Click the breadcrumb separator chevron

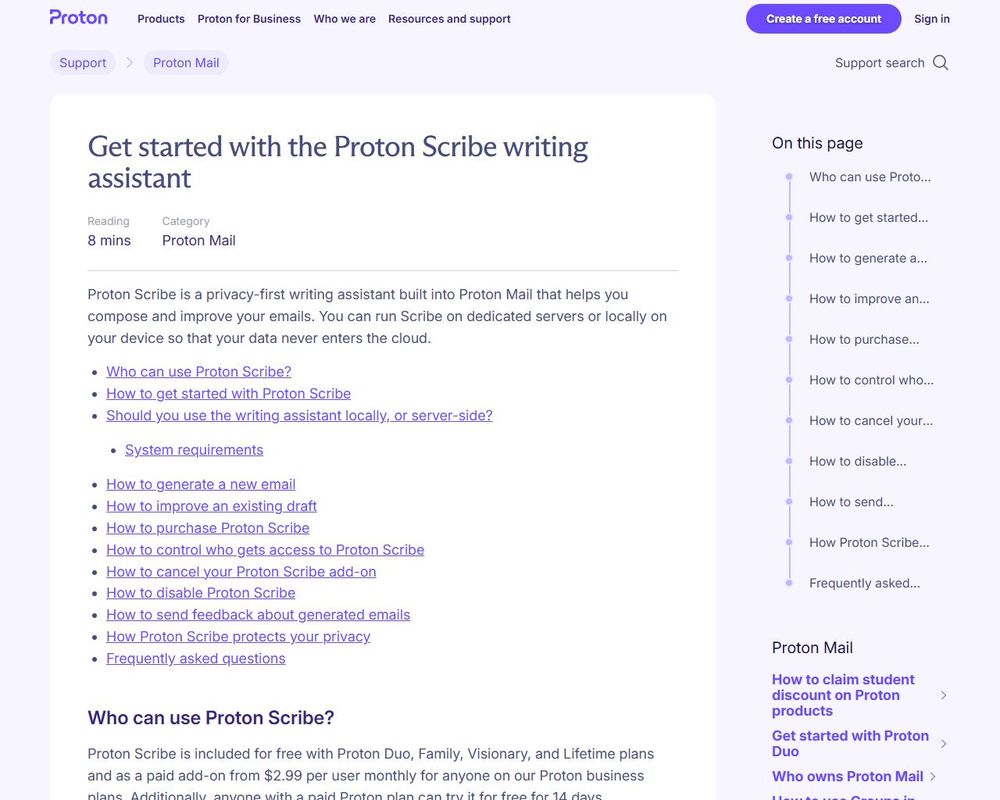pyautogui.click(x=128, y=61)
